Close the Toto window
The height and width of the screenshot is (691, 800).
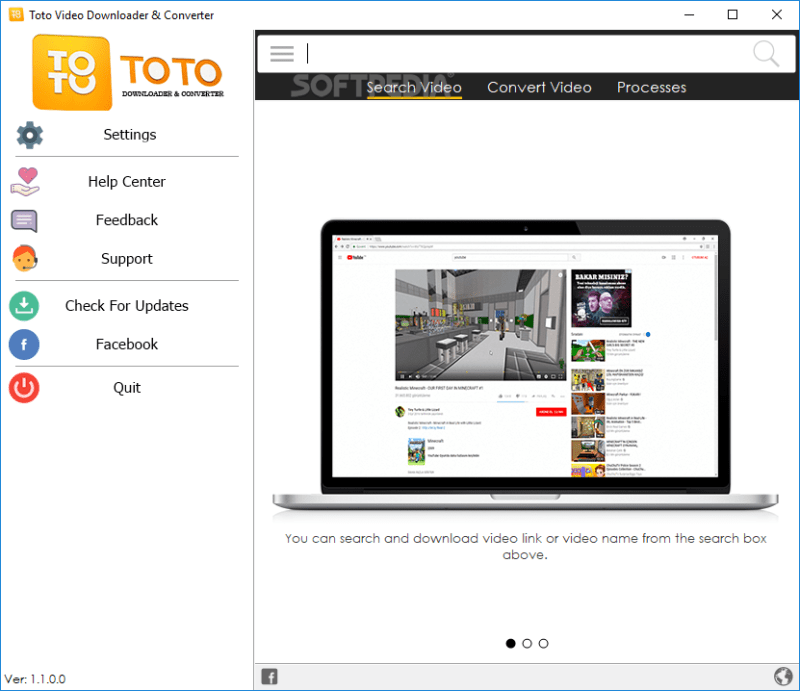pyautogui.click(x=777, y=15)
